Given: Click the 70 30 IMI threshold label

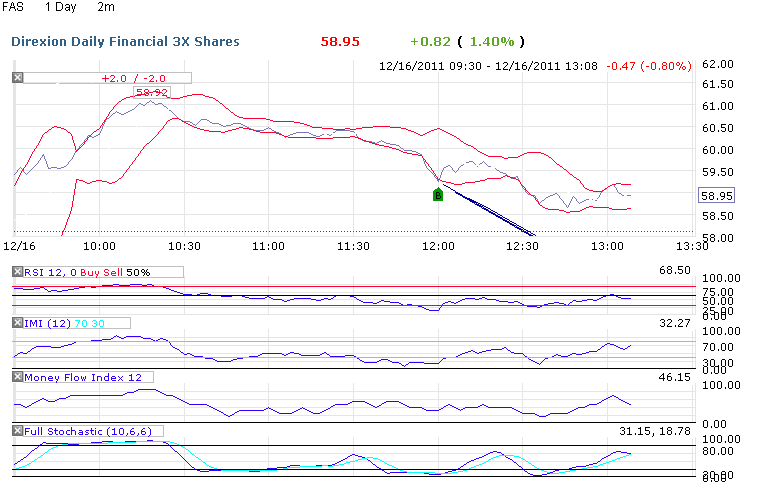Looking at the screenshot, I should point(90,323).
